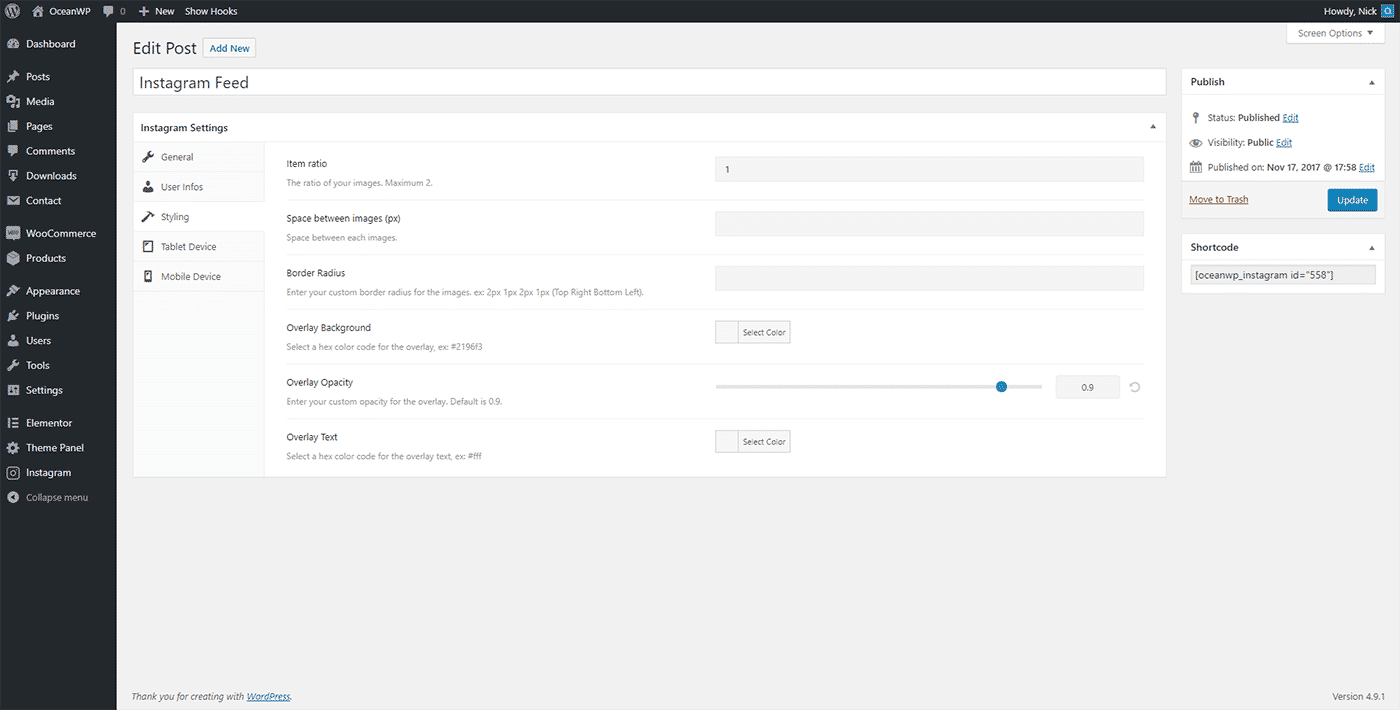Screen dimensions: 1400x710
Task: Click the plus New icon in admin bar
Action: 144,11
